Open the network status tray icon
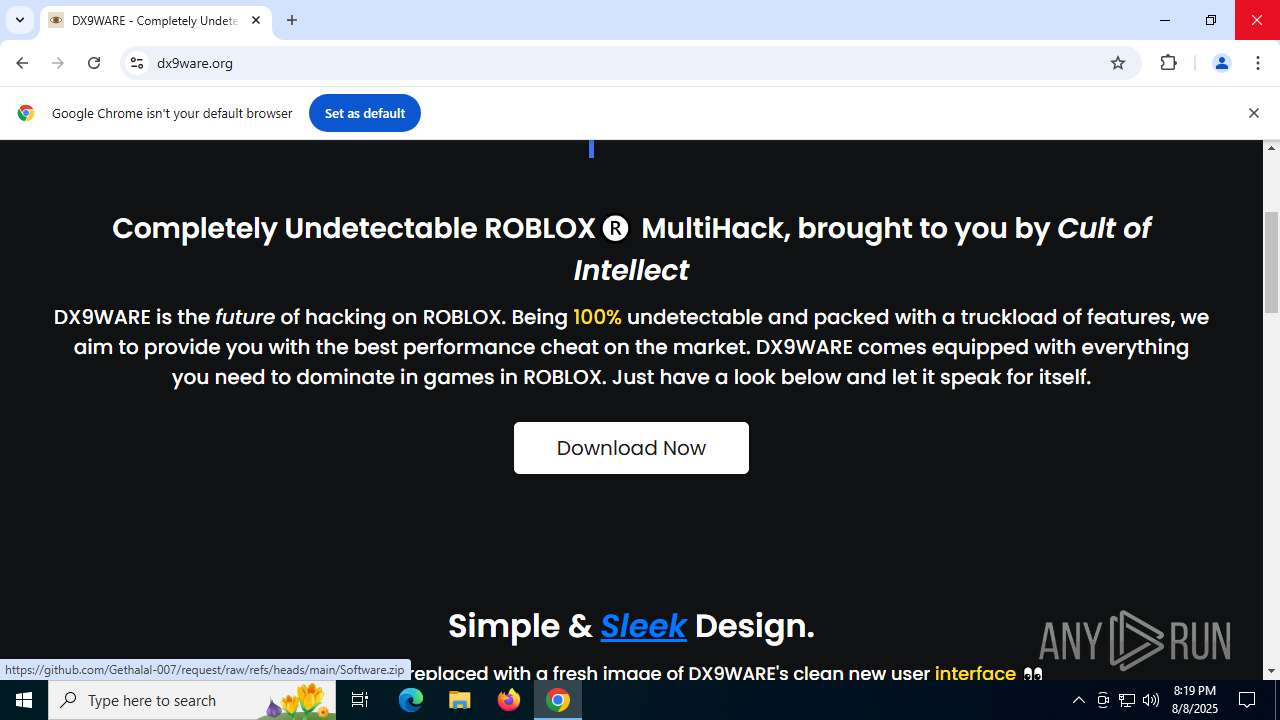1280x720 pixels. click(1127, 700)
